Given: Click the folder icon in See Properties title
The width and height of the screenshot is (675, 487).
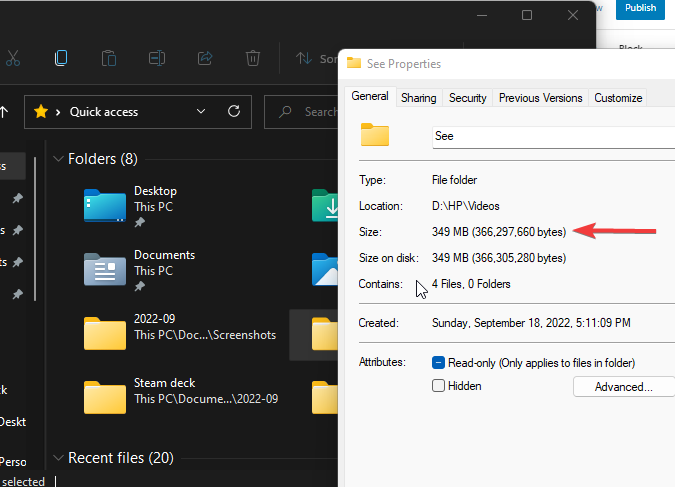Looking at the screenshot, I should tap(354, 63).
